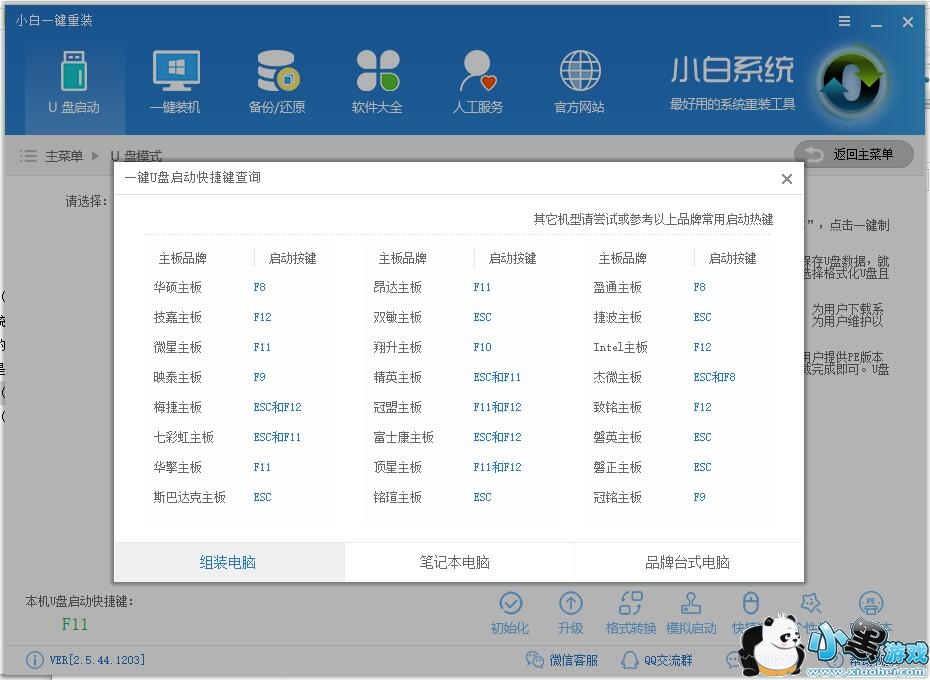Select 翔升主板 row

[458, 347]
